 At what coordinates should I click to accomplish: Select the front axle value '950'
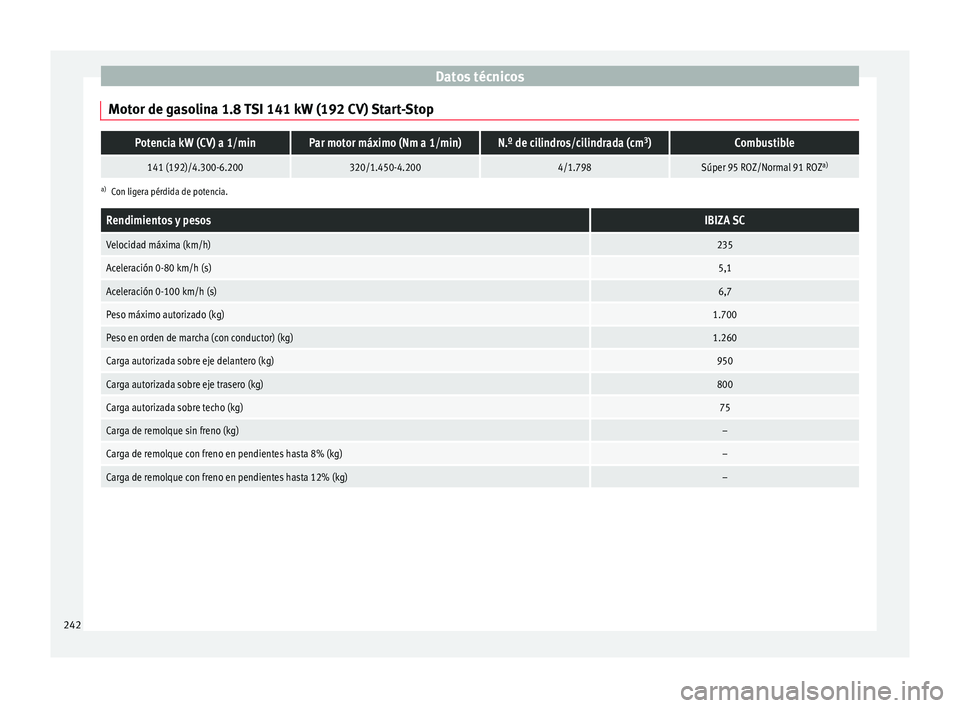[724, 361]
